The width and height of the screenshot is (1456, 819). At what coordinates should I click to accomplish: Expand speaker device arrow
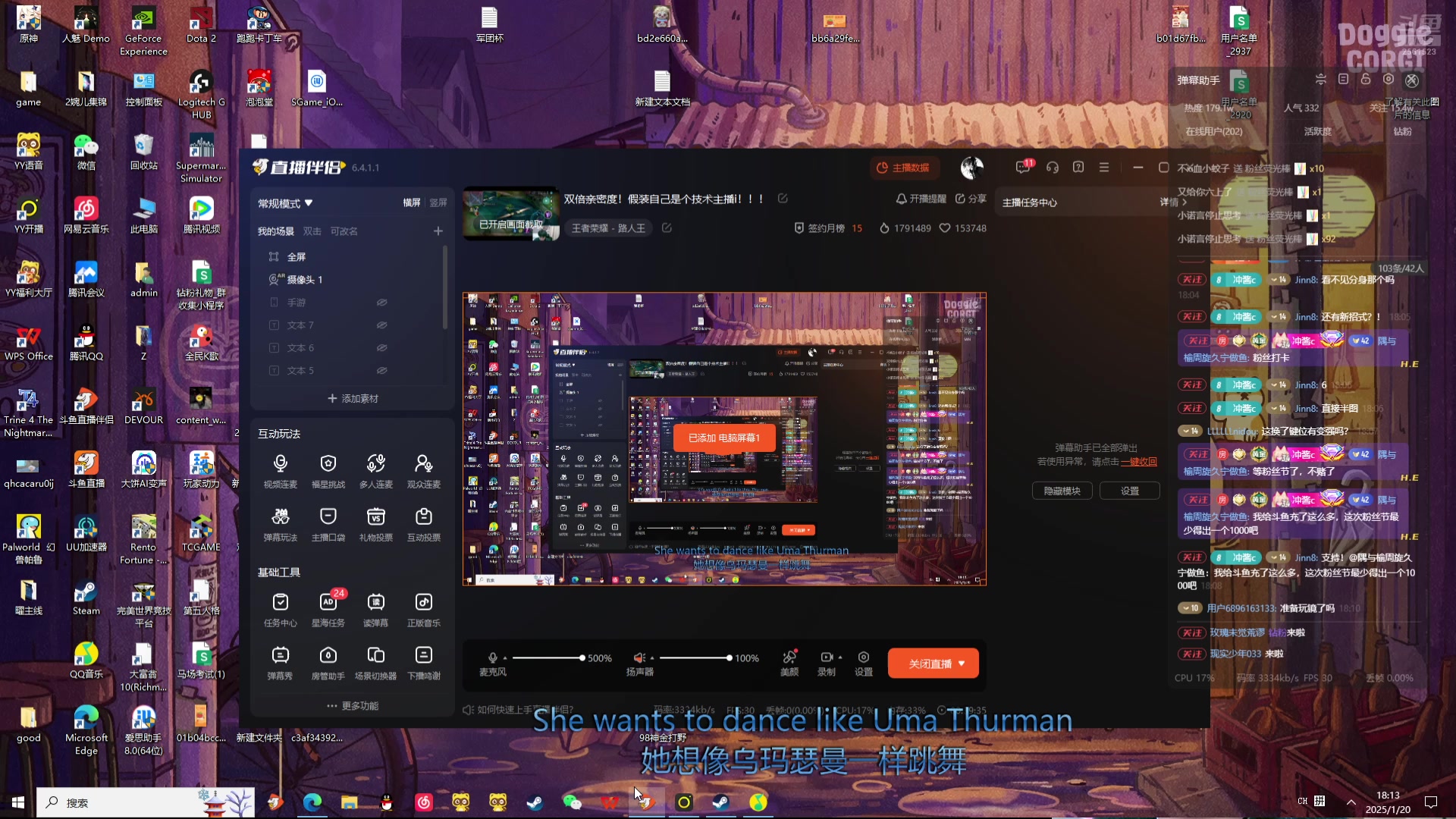click(x=652, y=658)
